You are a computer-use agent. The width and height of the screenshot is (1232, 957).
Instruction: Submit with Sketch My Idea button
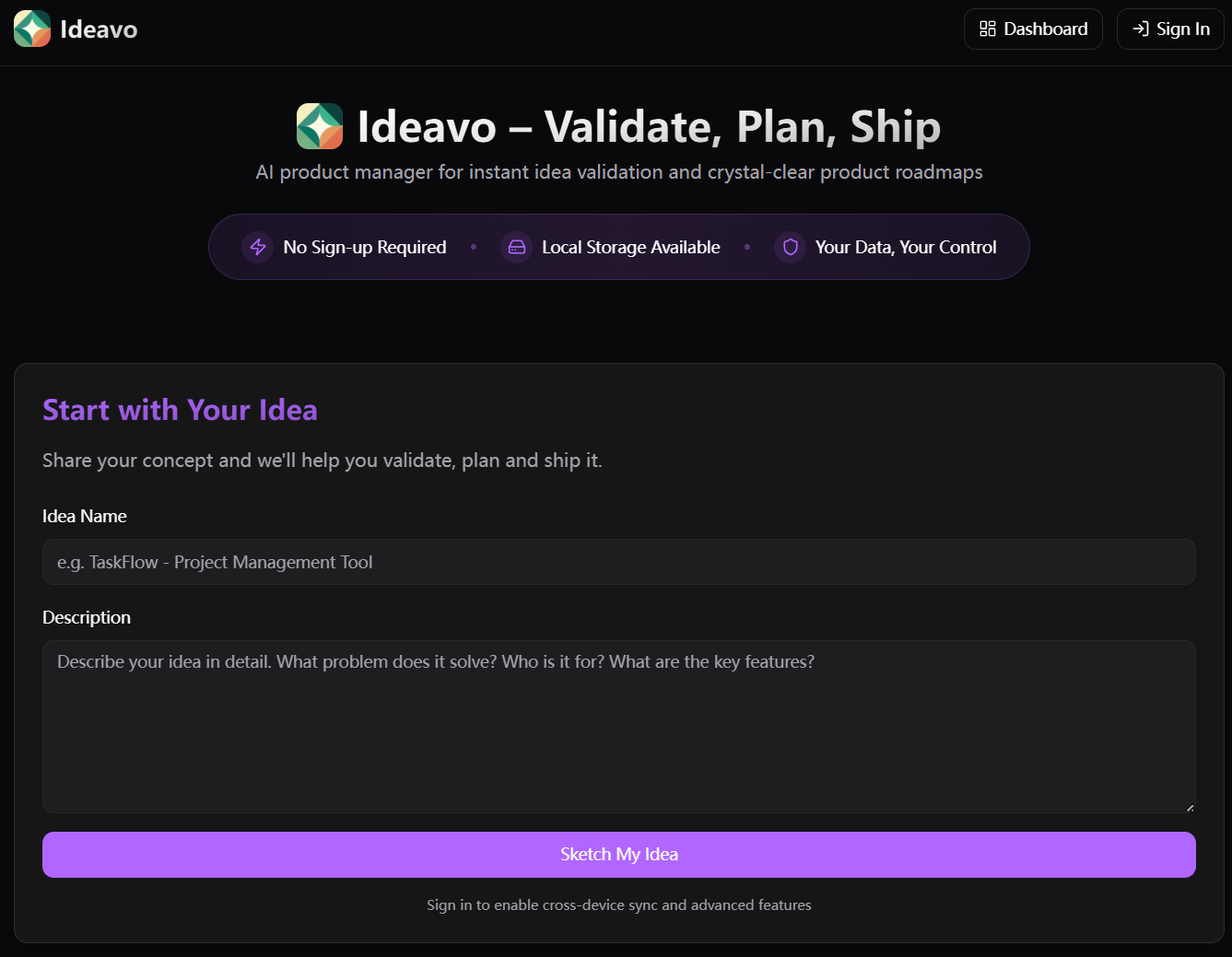click(619, 855)
